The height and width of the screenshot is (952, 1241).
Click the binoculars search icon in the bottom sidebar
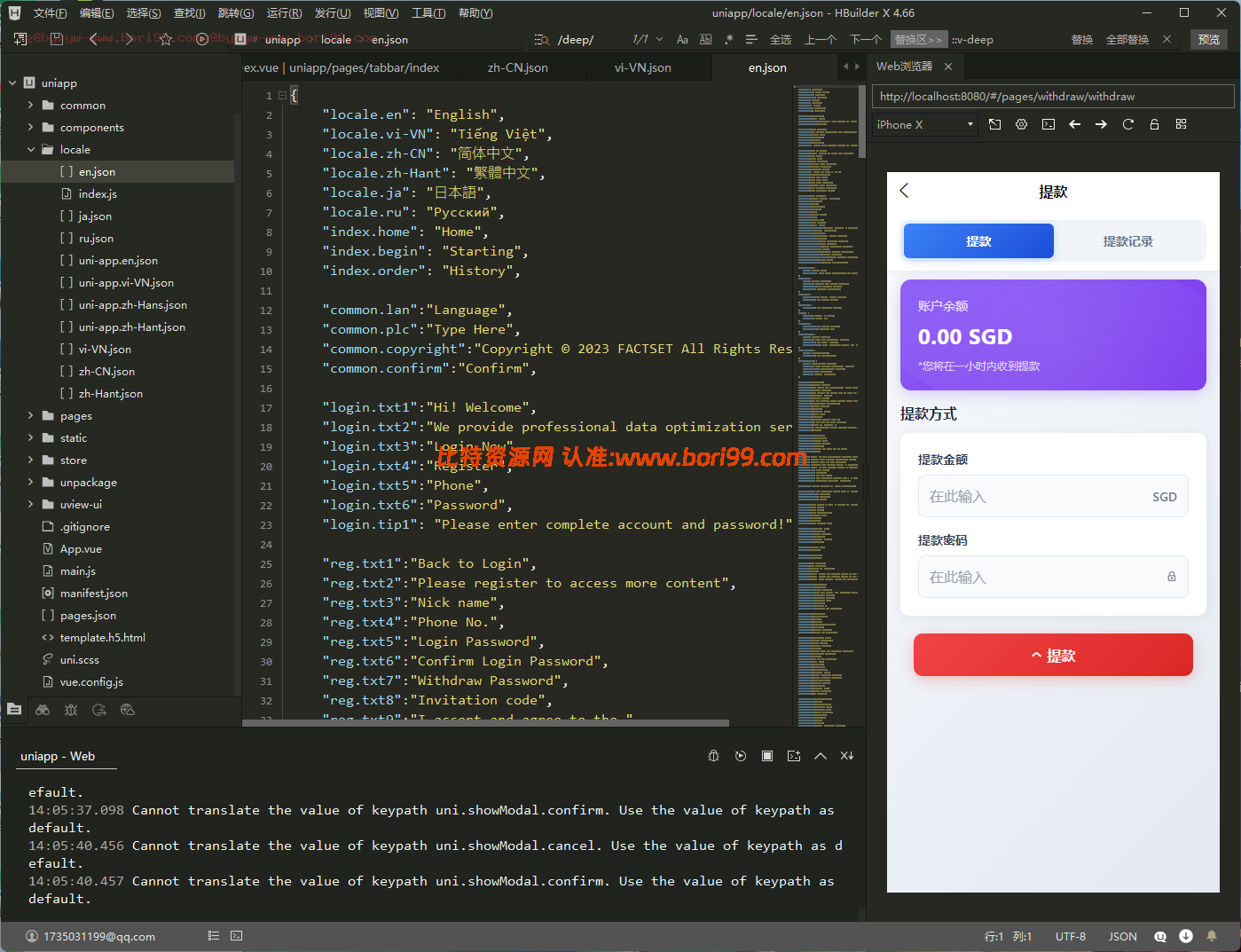coord(43,710)
